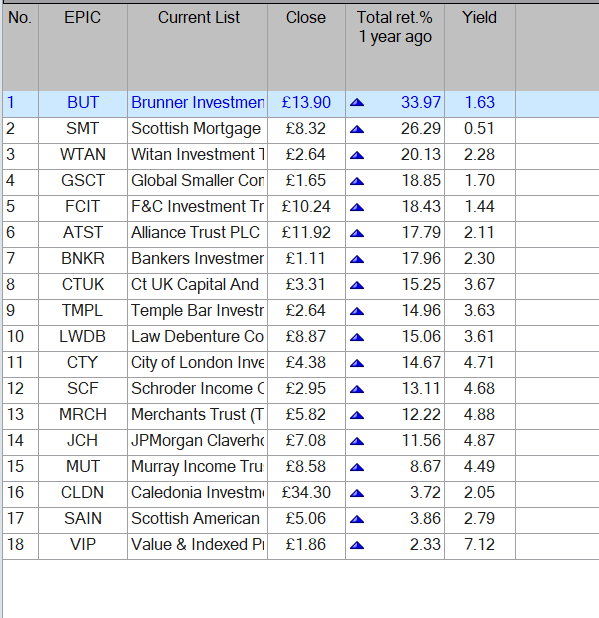Viewport: 599px width, 618px height.
Task: Select the MRCH EPIC cell
Action: pyautogui.click(x=83, y=415)
